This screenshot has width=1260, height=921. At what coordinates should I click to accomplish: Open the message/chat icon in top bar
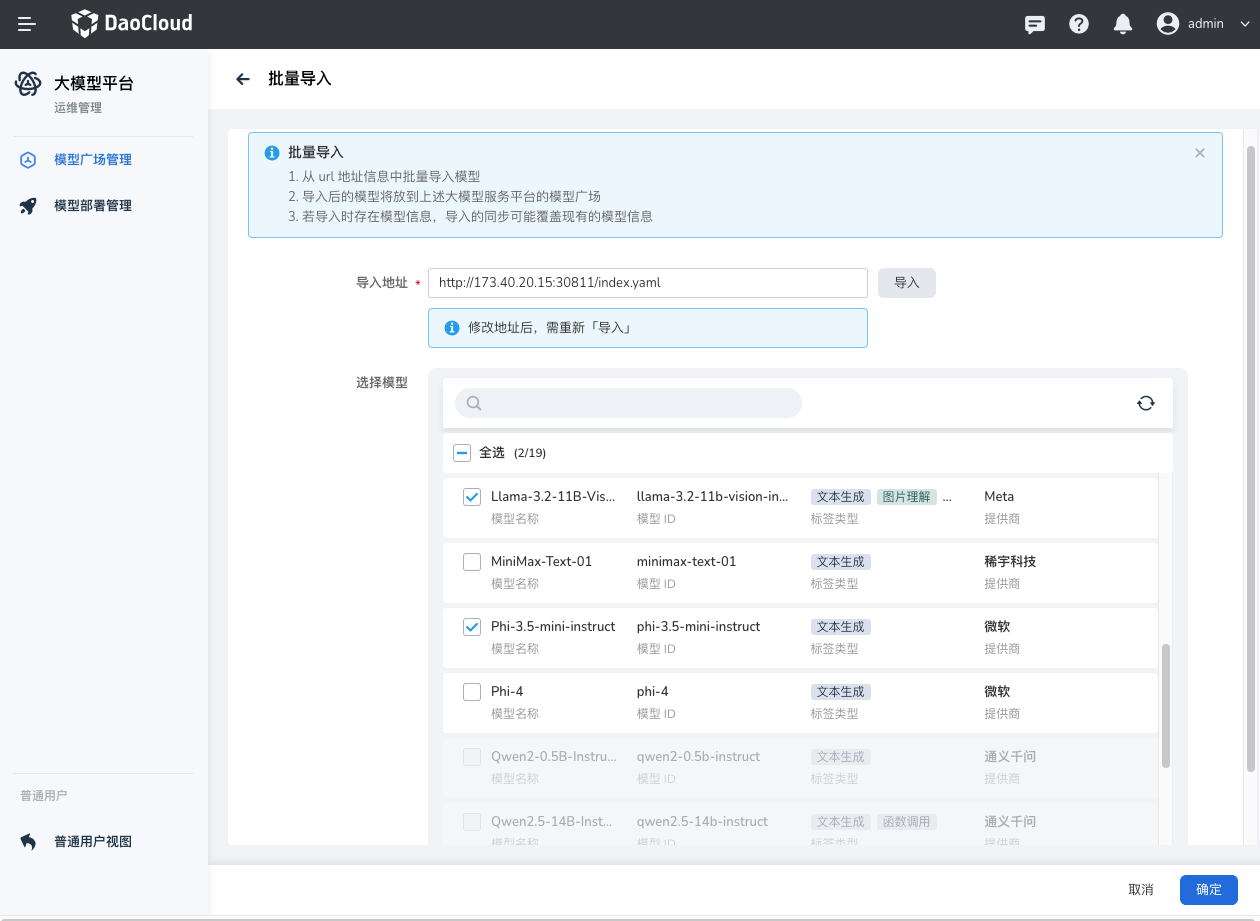1034,24
